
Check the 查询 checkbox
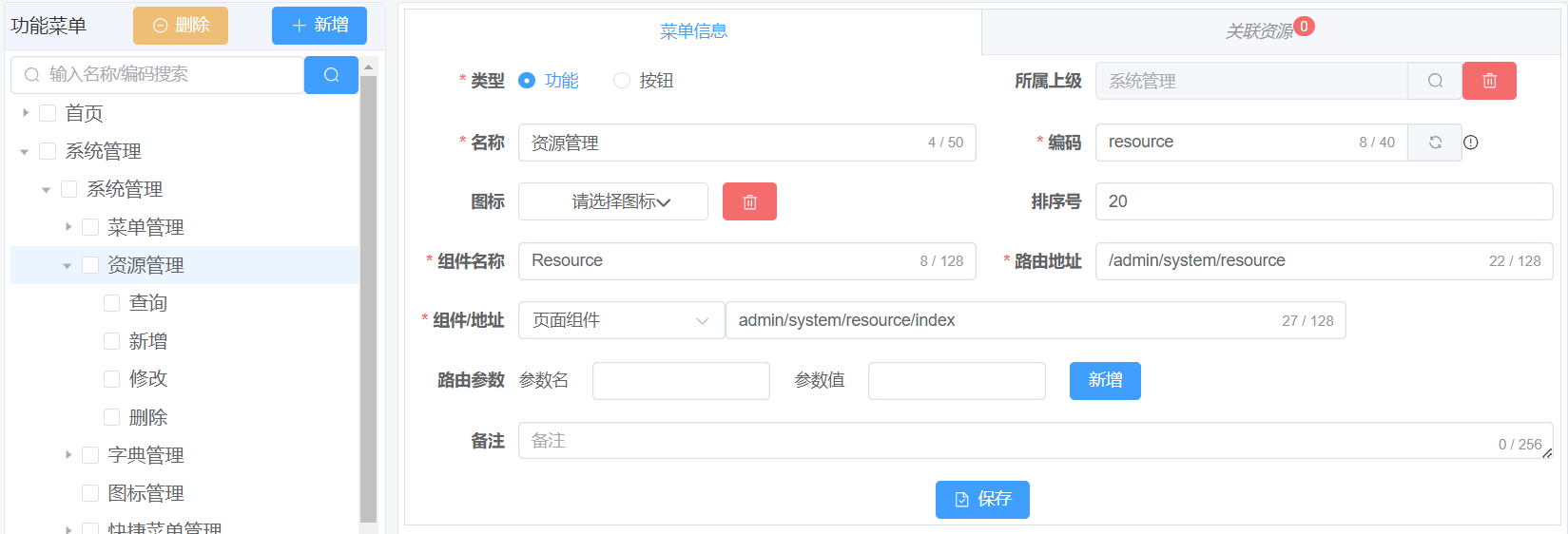(111, 303)
